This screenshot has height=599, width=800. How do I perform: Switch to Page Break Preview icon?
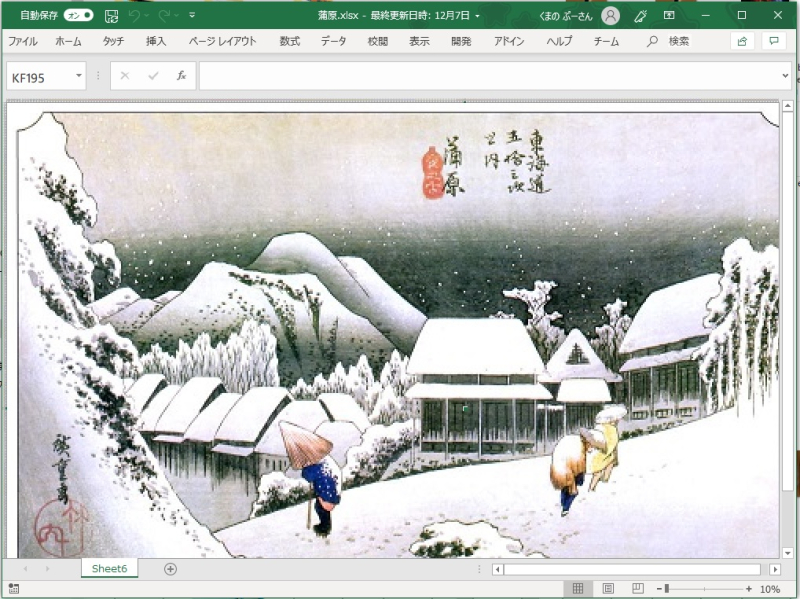(x=638, y=588)
